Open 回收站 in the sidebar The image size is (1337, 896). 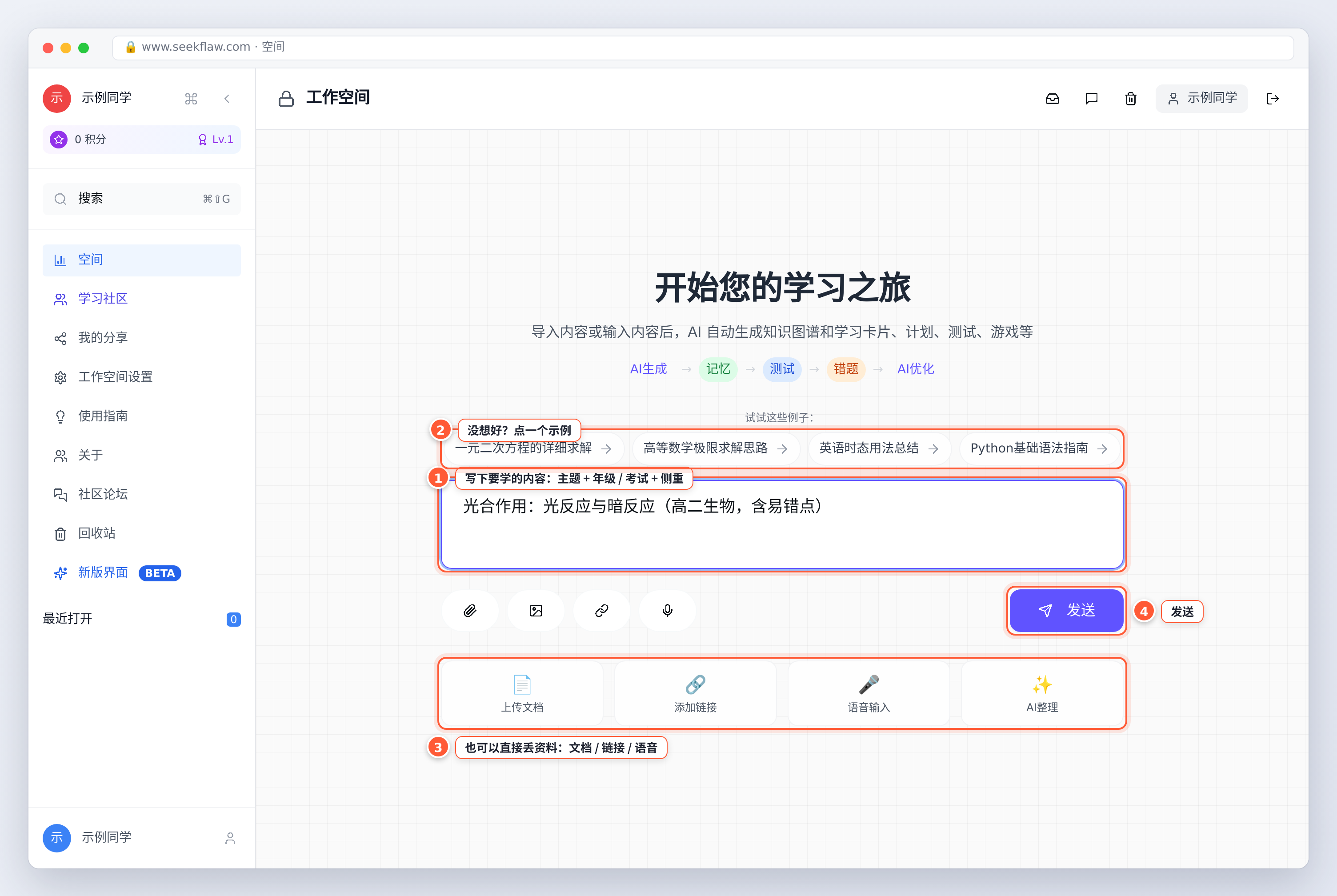pyautogui.click(x=142, y=534)
